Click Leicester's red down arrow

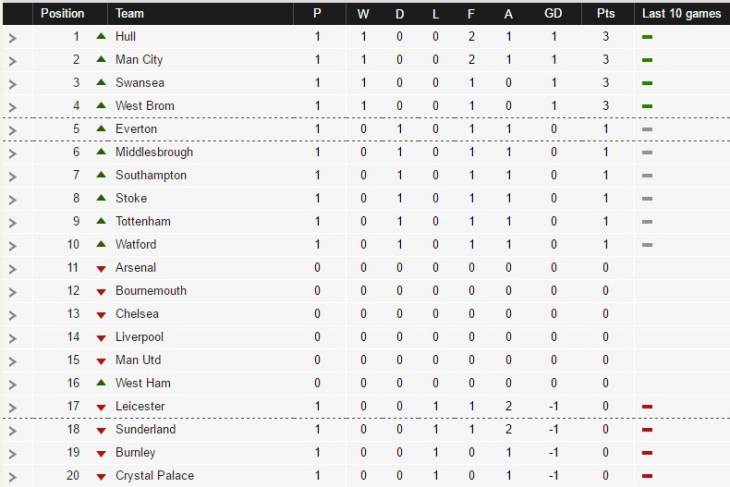101,407
